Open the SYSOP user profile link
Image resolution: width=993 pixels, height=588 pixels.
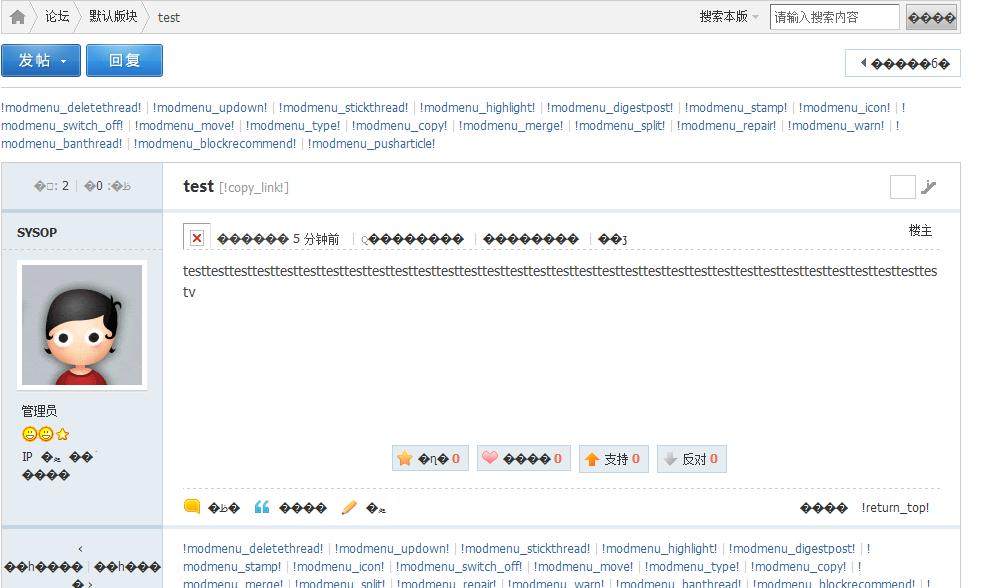point(37,233)
